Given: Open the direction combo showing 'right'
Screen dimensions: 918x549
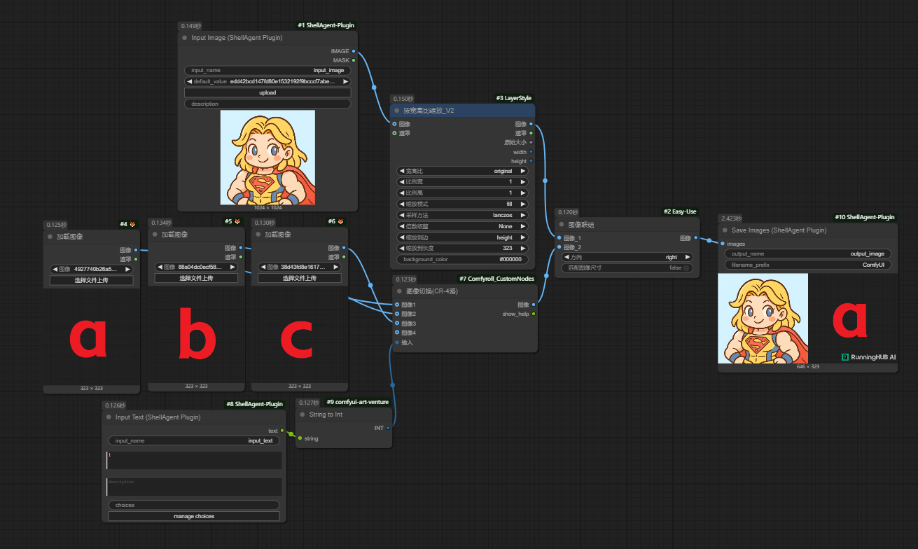Looking at the screenshot, I should pyautogui.click(x=627, y=258).
